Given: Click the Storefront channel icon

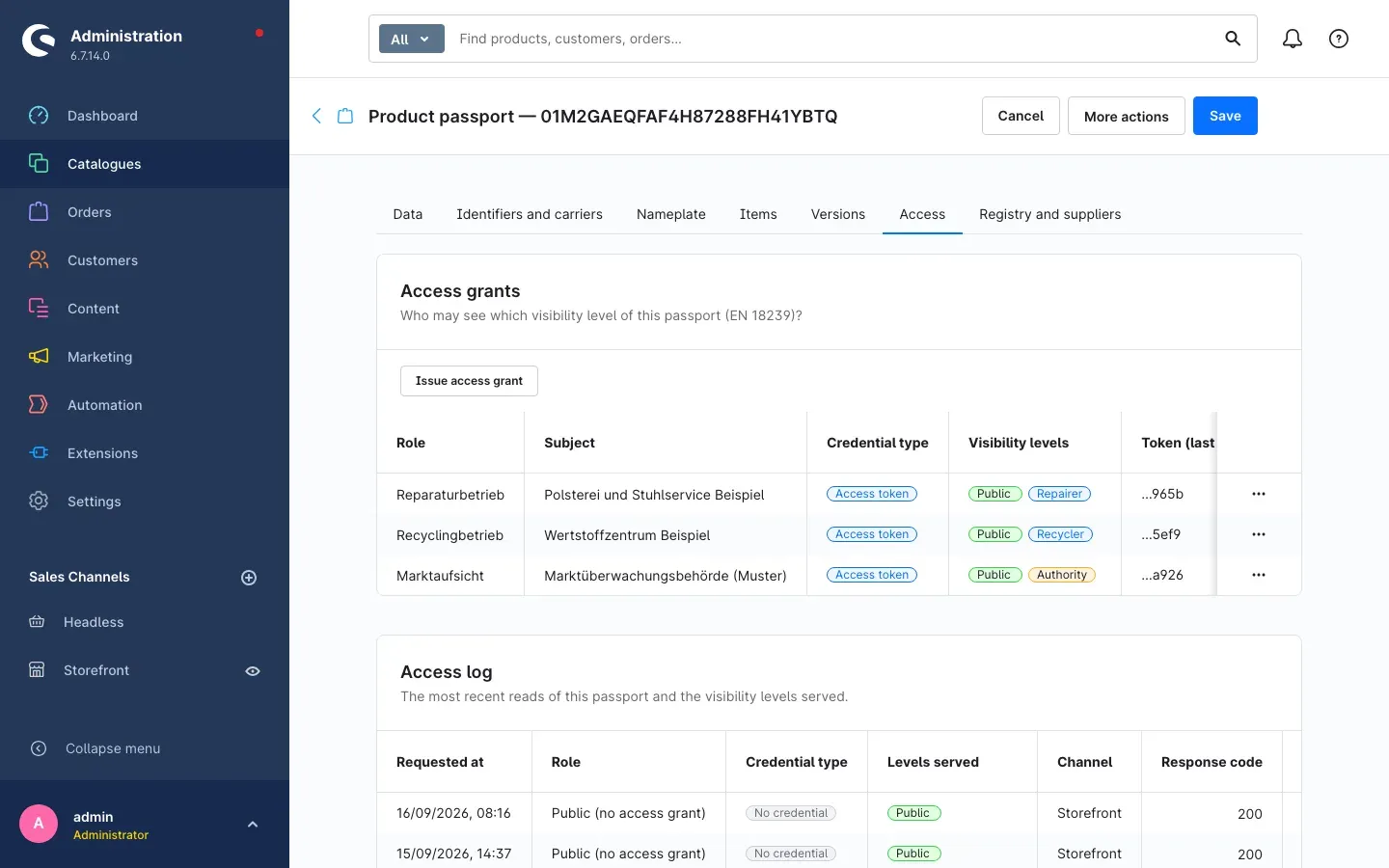Looking at the screenshot, I should [37, 670].
